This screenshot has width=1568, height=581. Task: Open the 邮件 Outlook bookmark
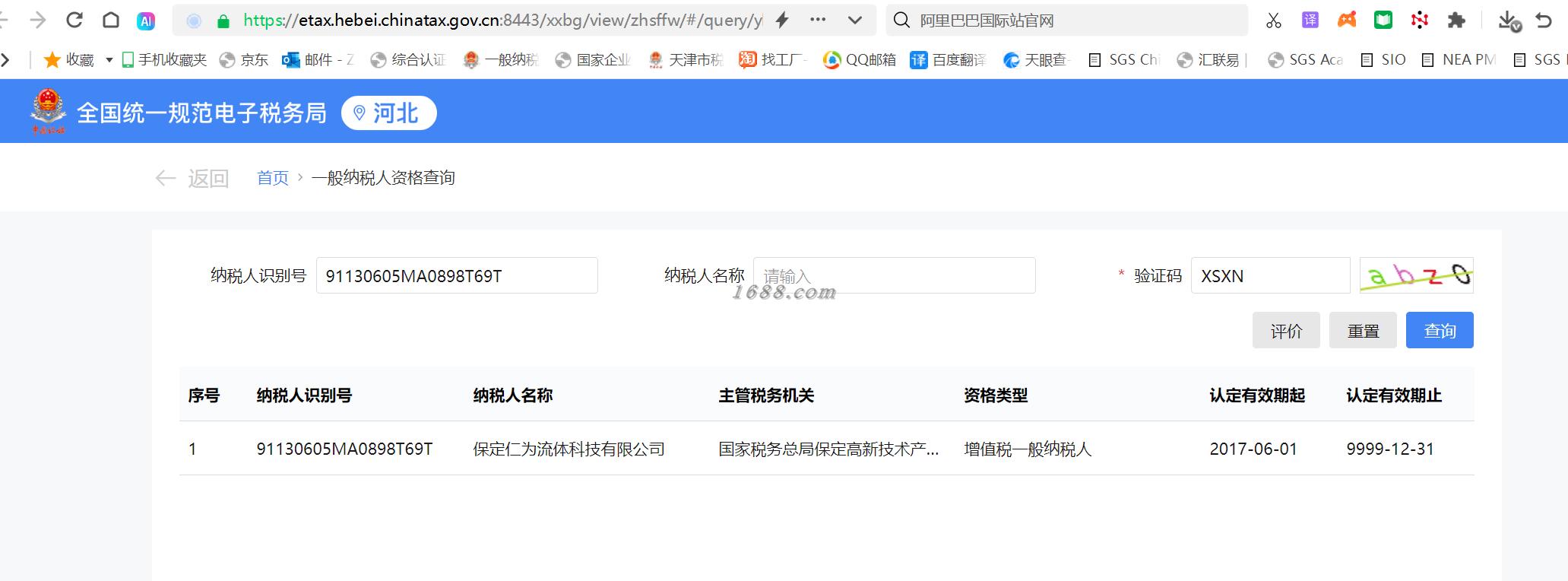[318, 59]
